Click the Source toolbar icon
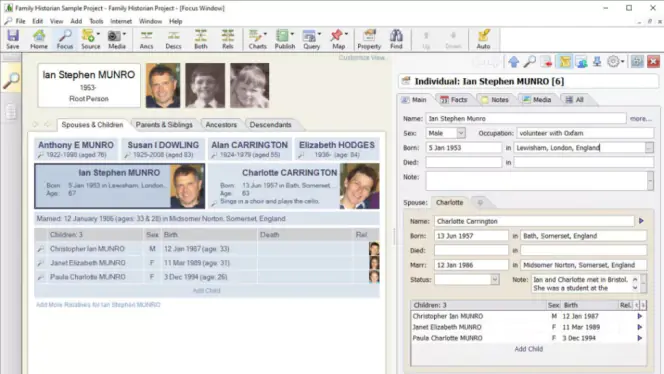The height and width of the screenshot is (374, 664). coord(90,39)
